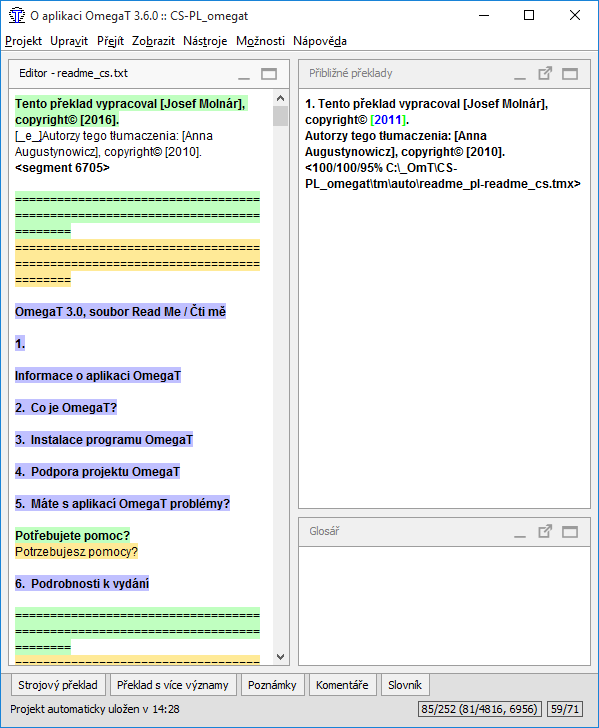Click the "Projekt automaticky uložen v 14:28" status message

pos(95,709)
